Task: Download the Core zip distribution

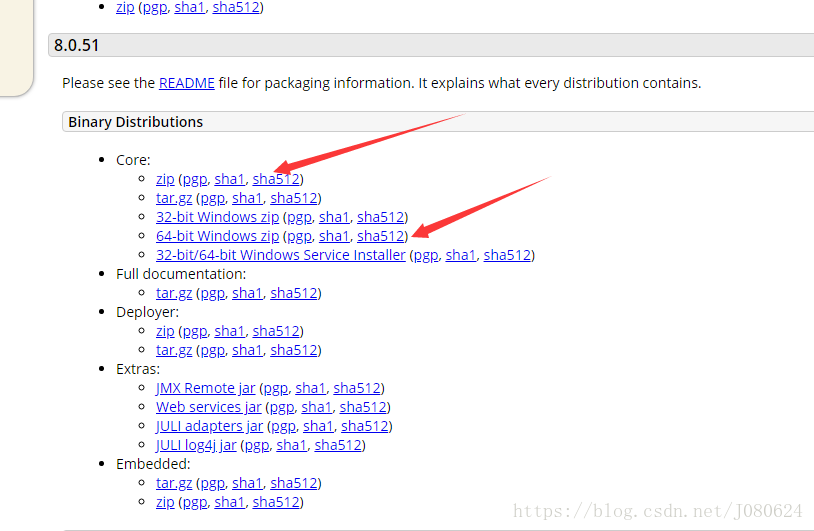Action: (x=165, y=179)
